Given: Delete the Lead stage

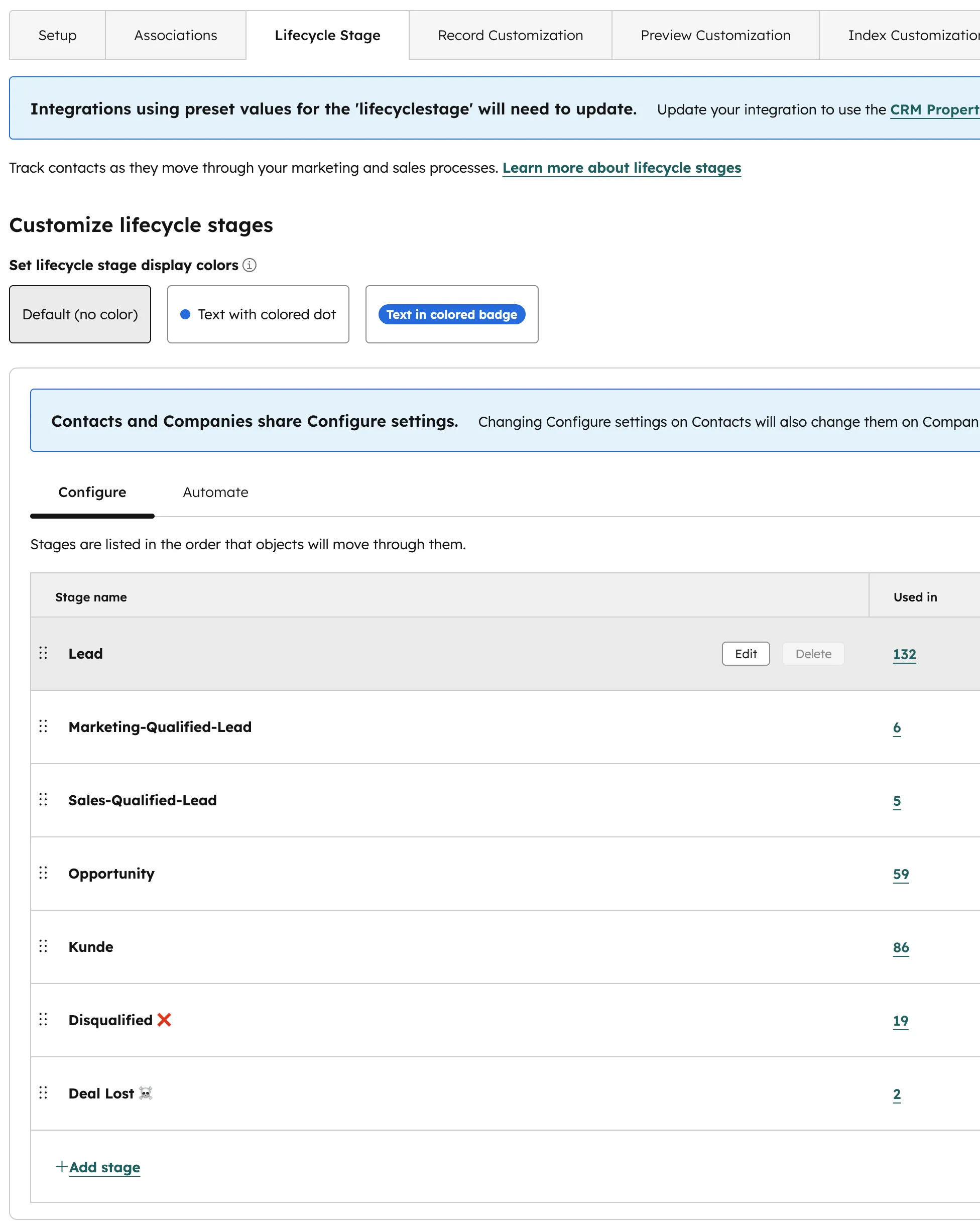Looking at the screenshot, I should coord(813,653).
